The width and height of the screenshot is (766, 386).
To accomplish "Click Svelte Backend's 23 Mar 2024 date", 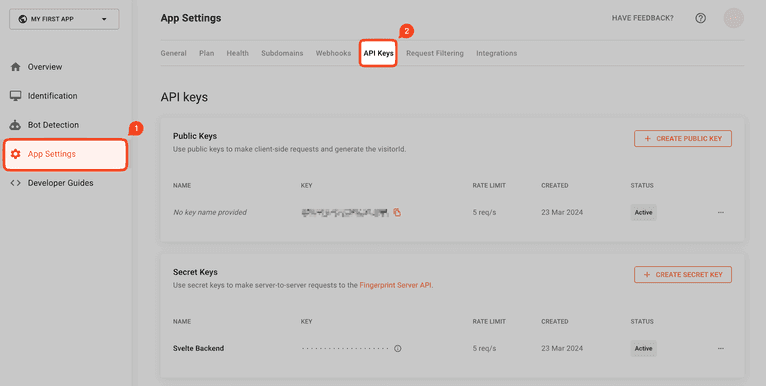I will [562, 348].
